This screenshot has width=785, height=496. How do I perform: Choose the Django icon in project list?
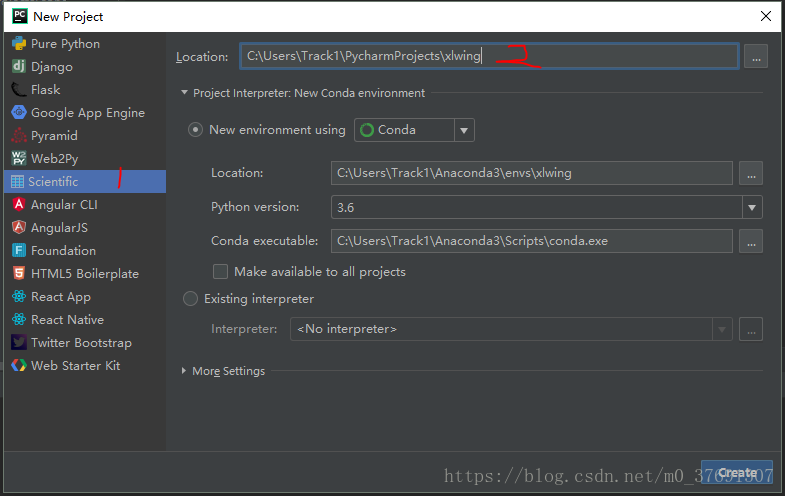tap(19, 66)
